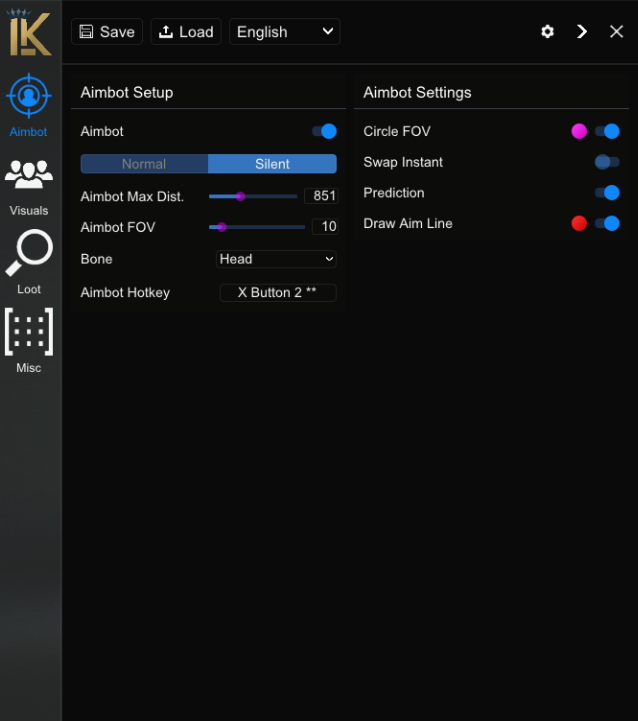Open the Aimbot section in sidebar
The image size is (638, 721).
coord(29,98)
